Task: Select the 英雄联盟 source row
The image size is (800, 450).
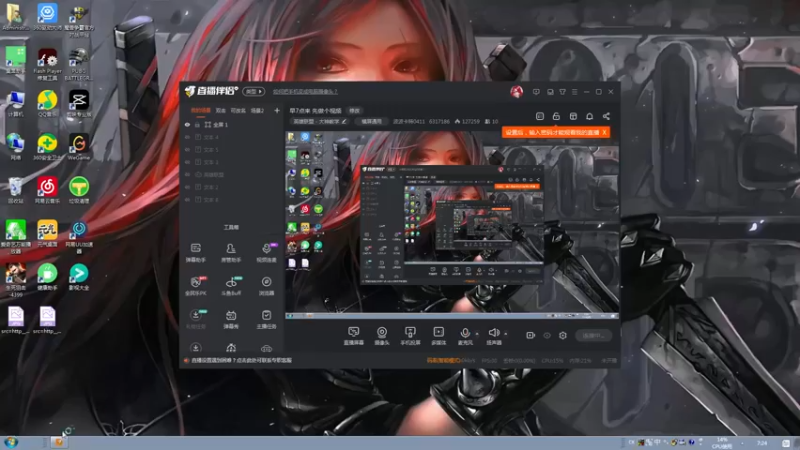Action: pyautogui.click(x=232, y=174)
